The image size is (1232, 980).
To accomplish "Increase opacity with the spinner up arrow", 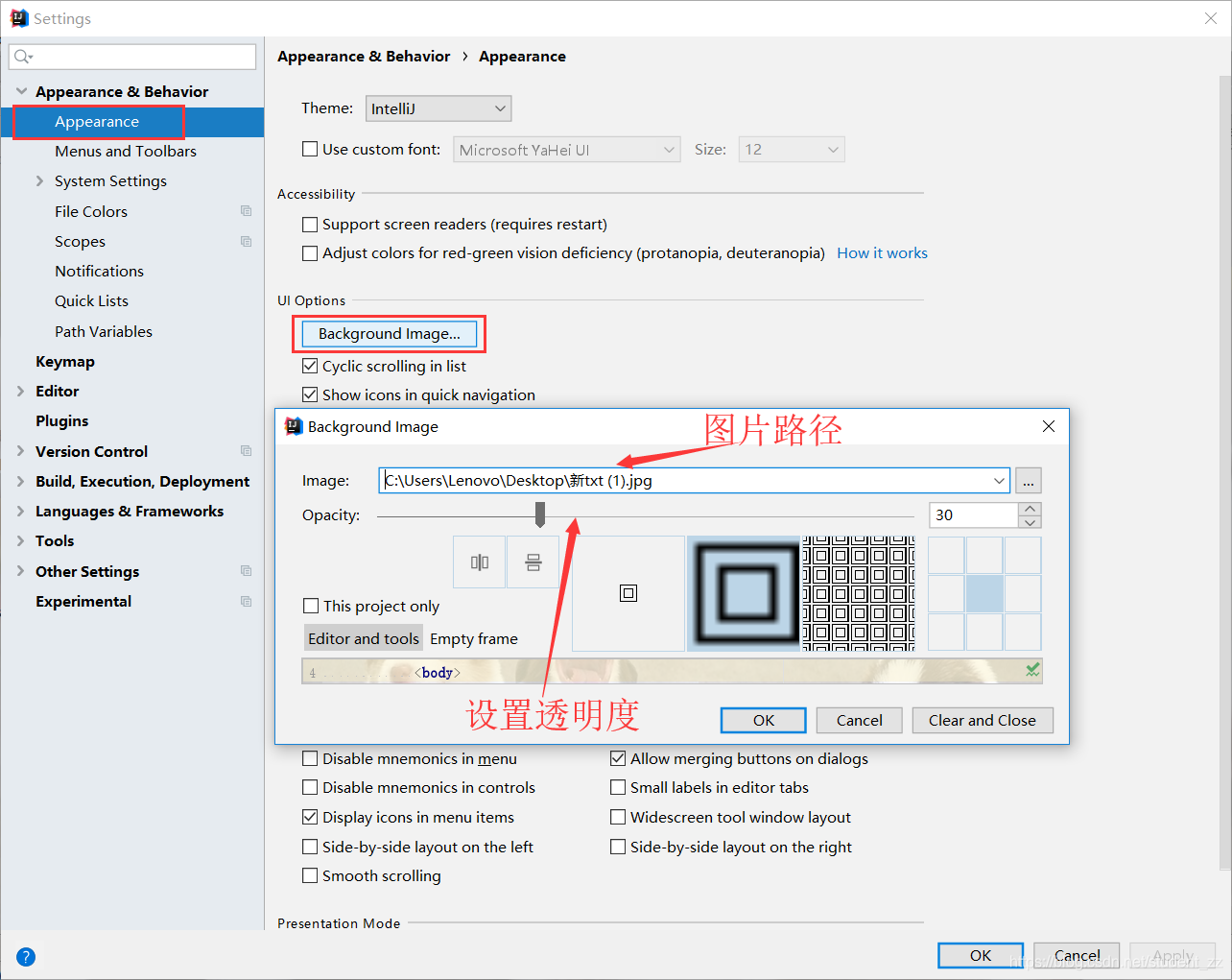I will 1031,509.
